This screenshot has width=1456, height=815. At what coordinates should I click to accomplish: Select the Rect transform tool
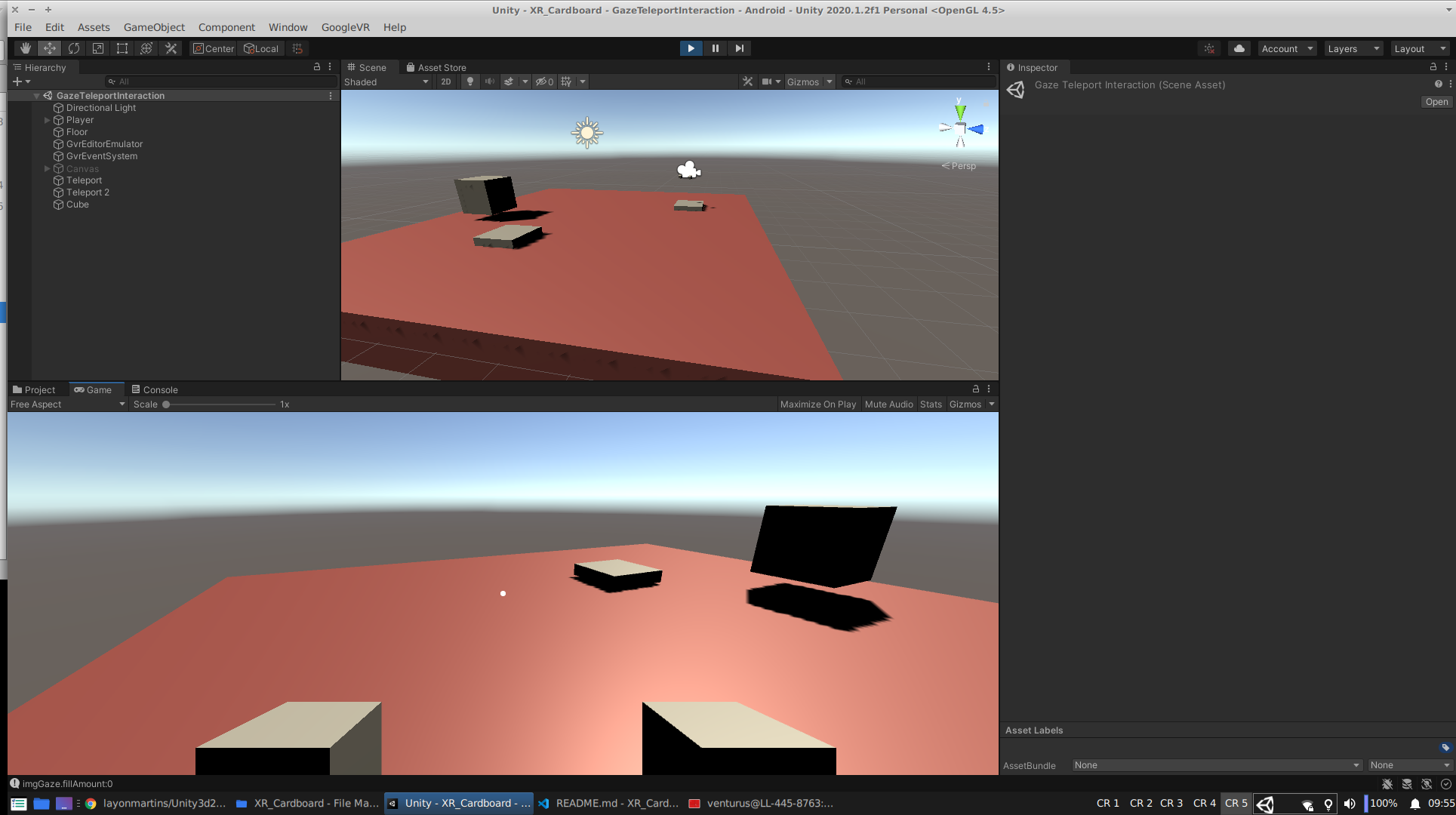[122, 48]
